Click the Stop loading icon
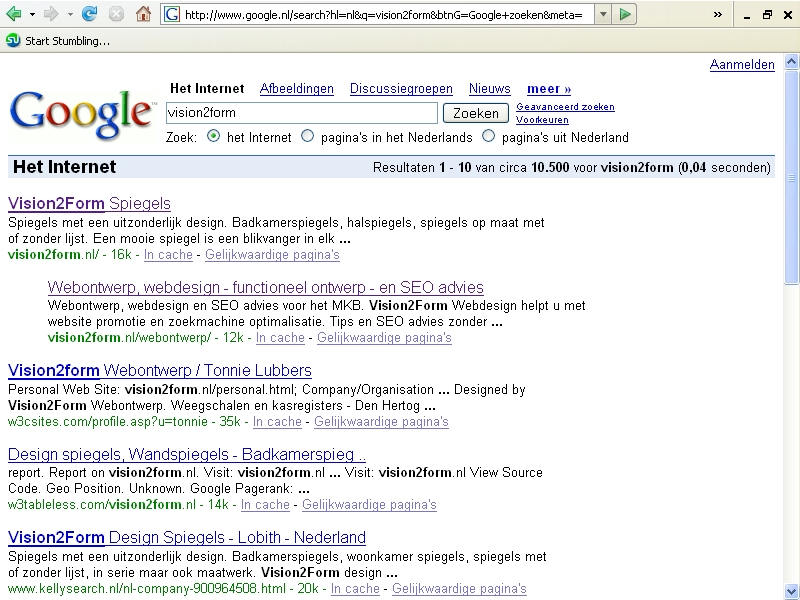The width and height of the screenshot is (800, 600). point(116,14)
